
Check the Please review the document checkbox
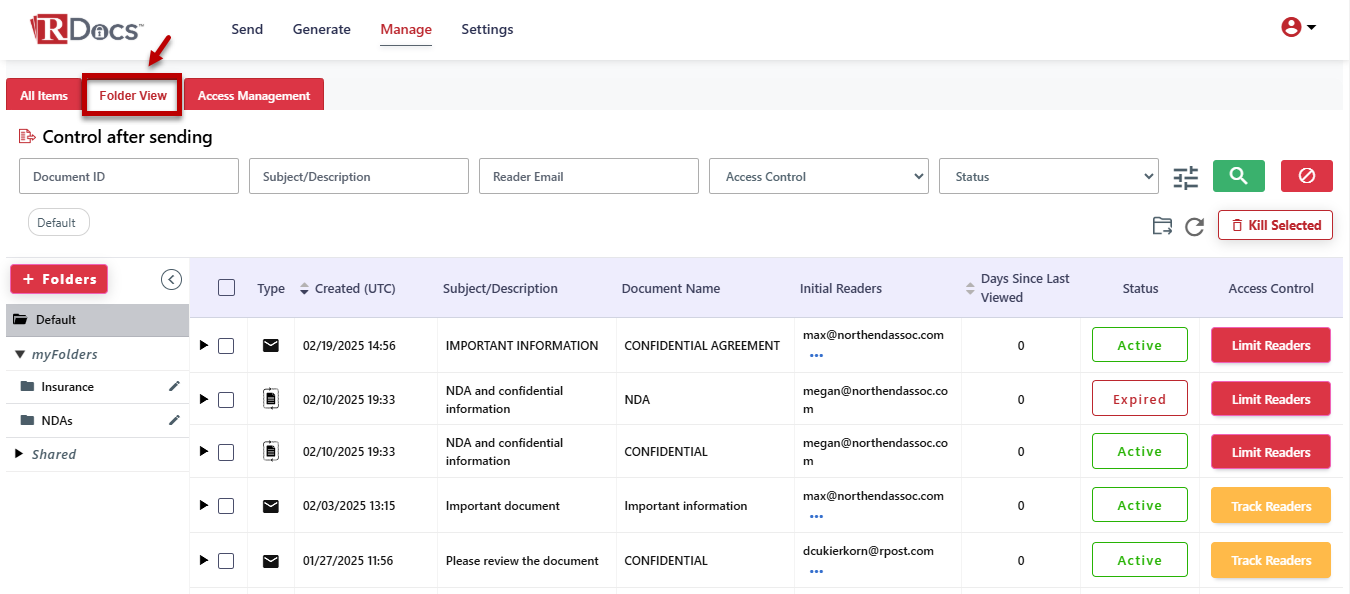pos(226,561)
